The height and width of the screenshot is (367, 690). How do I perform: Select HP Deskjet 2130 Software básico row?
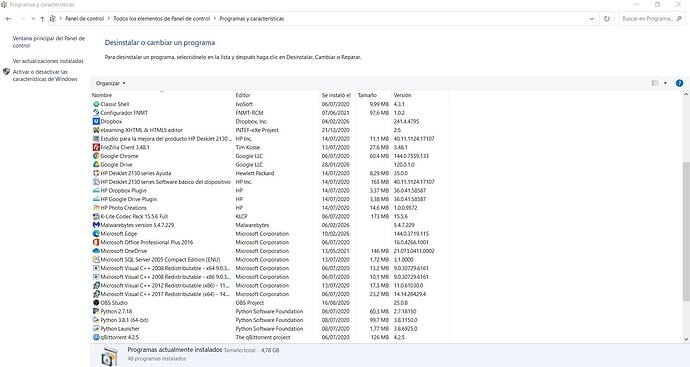point(269,182)
